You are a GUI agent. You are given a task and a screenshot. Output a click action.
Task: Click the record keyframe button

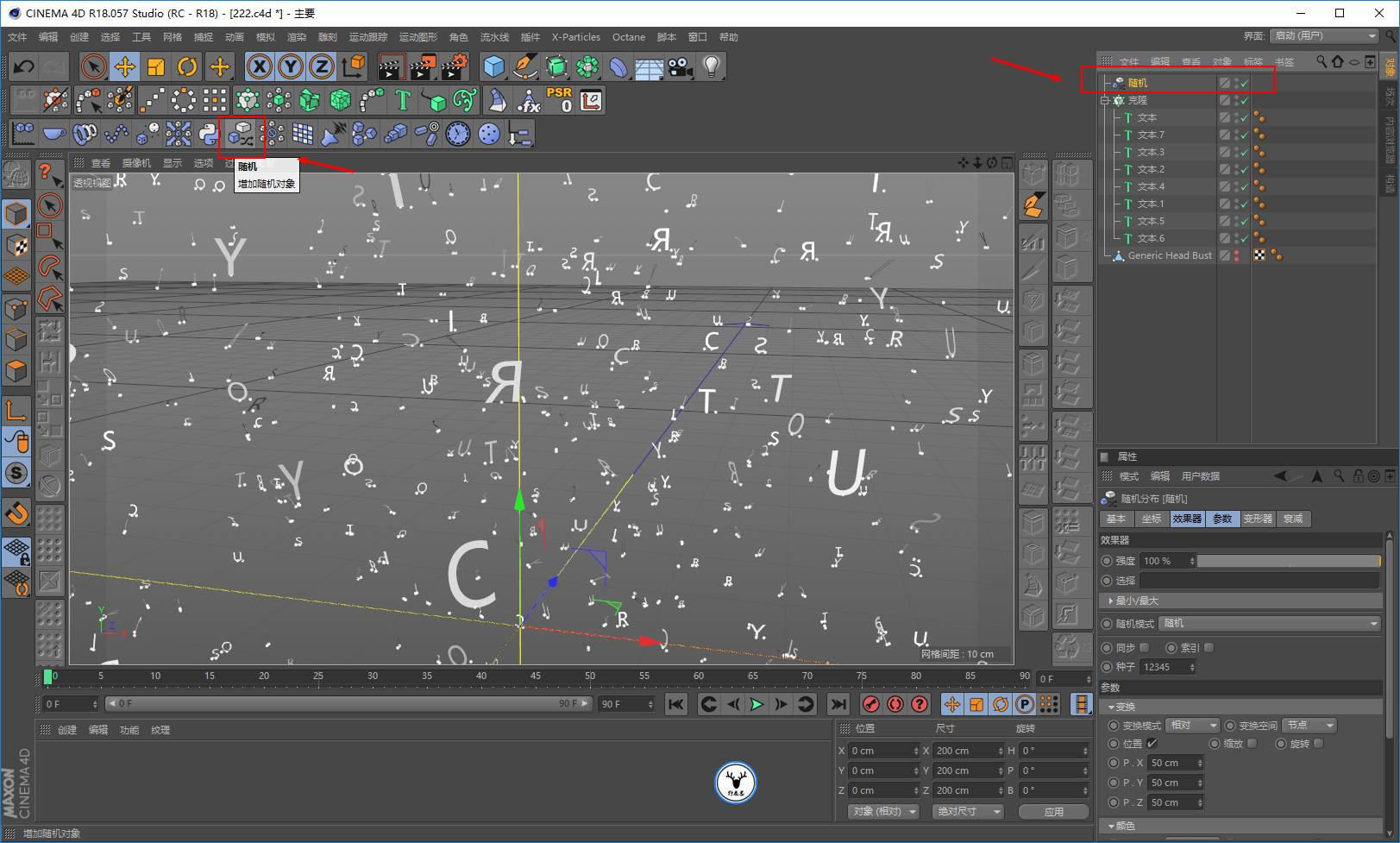(871, 704)
